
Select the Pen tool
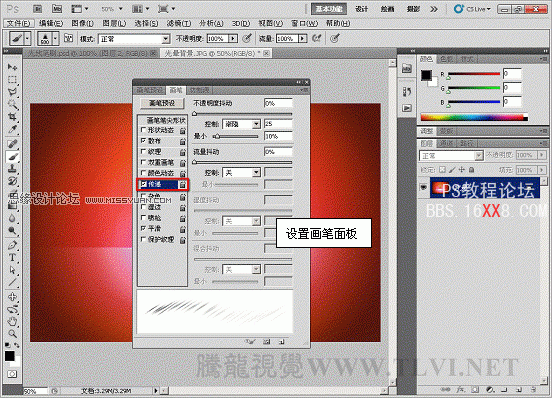12,245
